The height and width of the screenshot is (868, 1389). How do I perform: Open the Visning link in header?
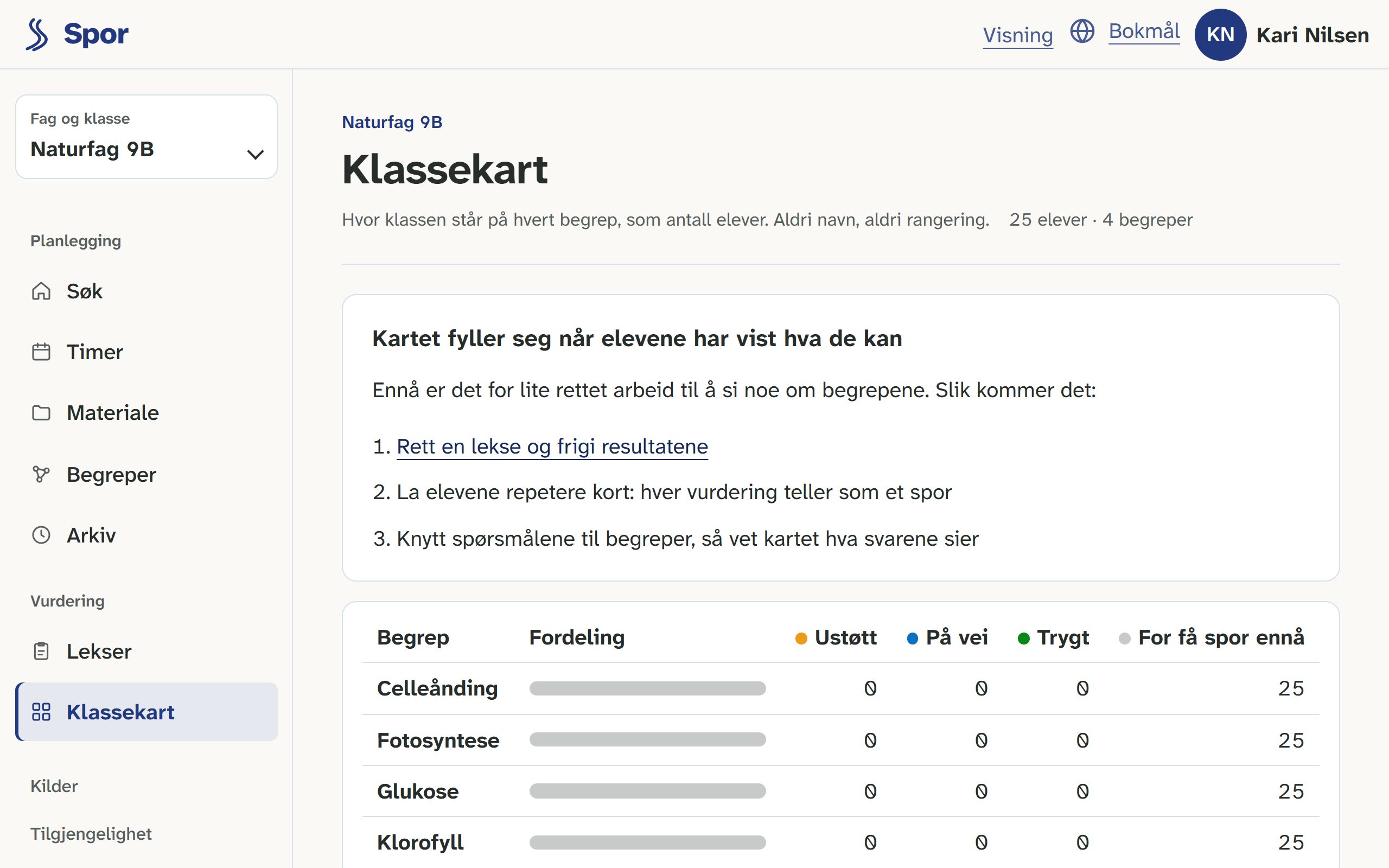pyautogui.click(x=1018, y=36)
